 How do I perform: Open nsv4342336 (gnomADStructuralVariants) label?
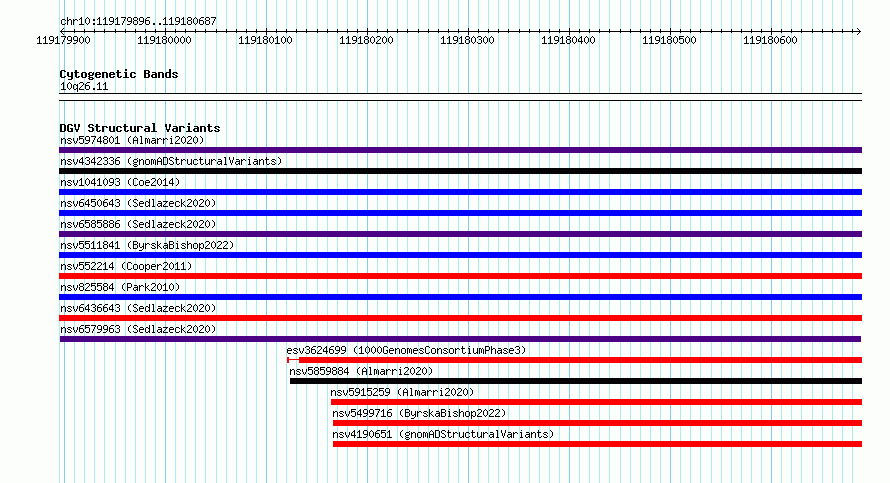click(171, 161)
